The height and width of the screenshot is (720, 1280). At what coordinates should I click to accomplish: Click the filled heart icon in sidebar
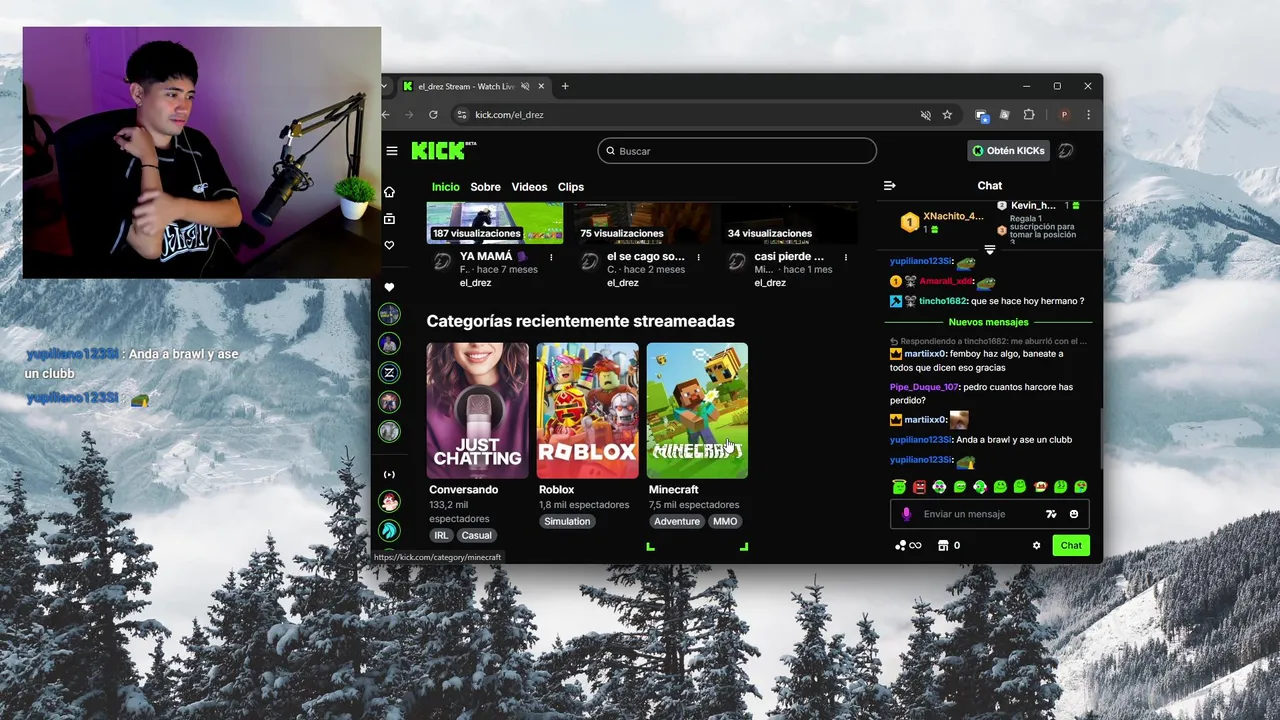point(389,287)
